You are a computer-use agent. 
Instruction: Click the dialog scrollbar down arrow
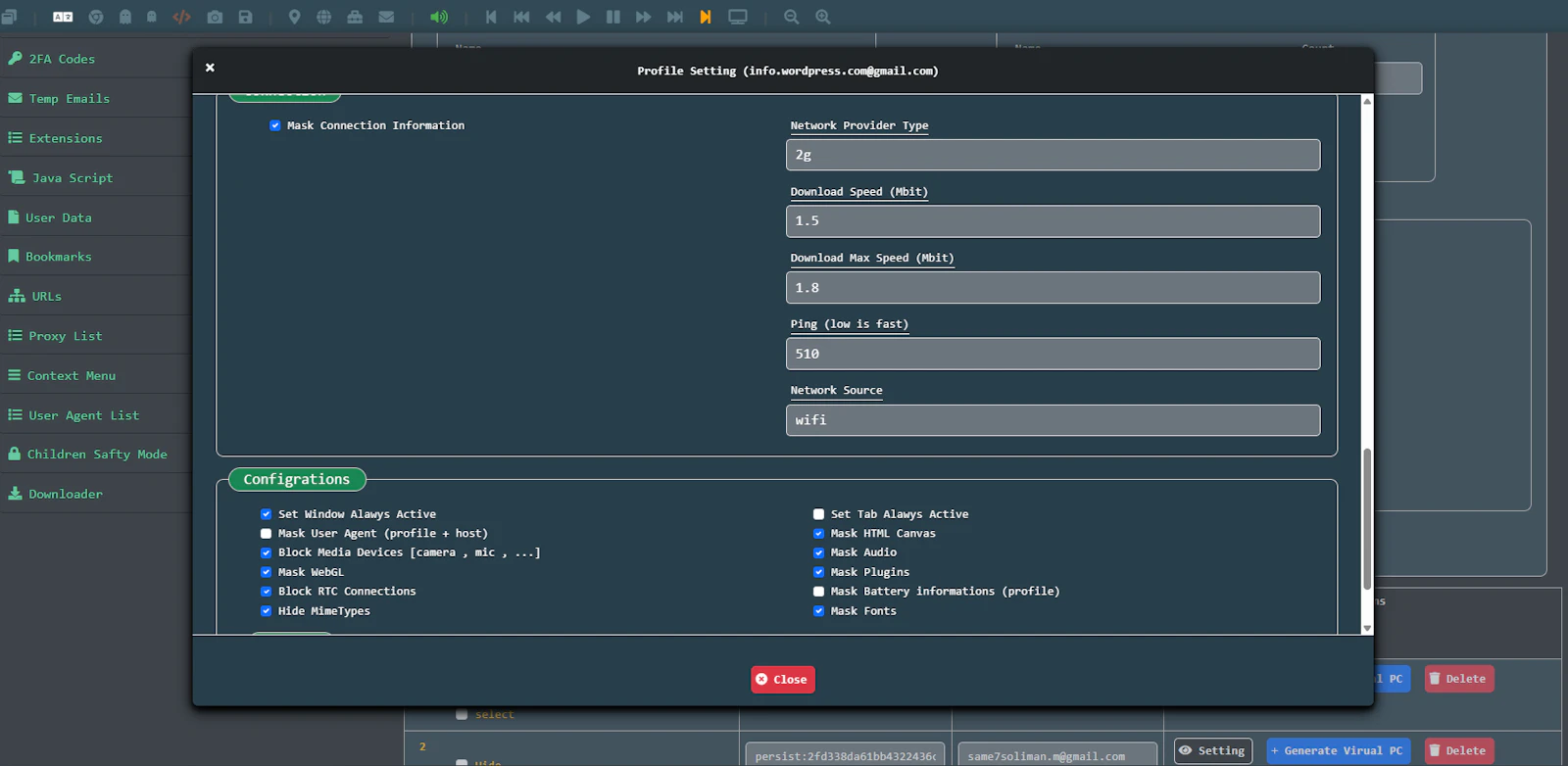[x=1367, y=629]
